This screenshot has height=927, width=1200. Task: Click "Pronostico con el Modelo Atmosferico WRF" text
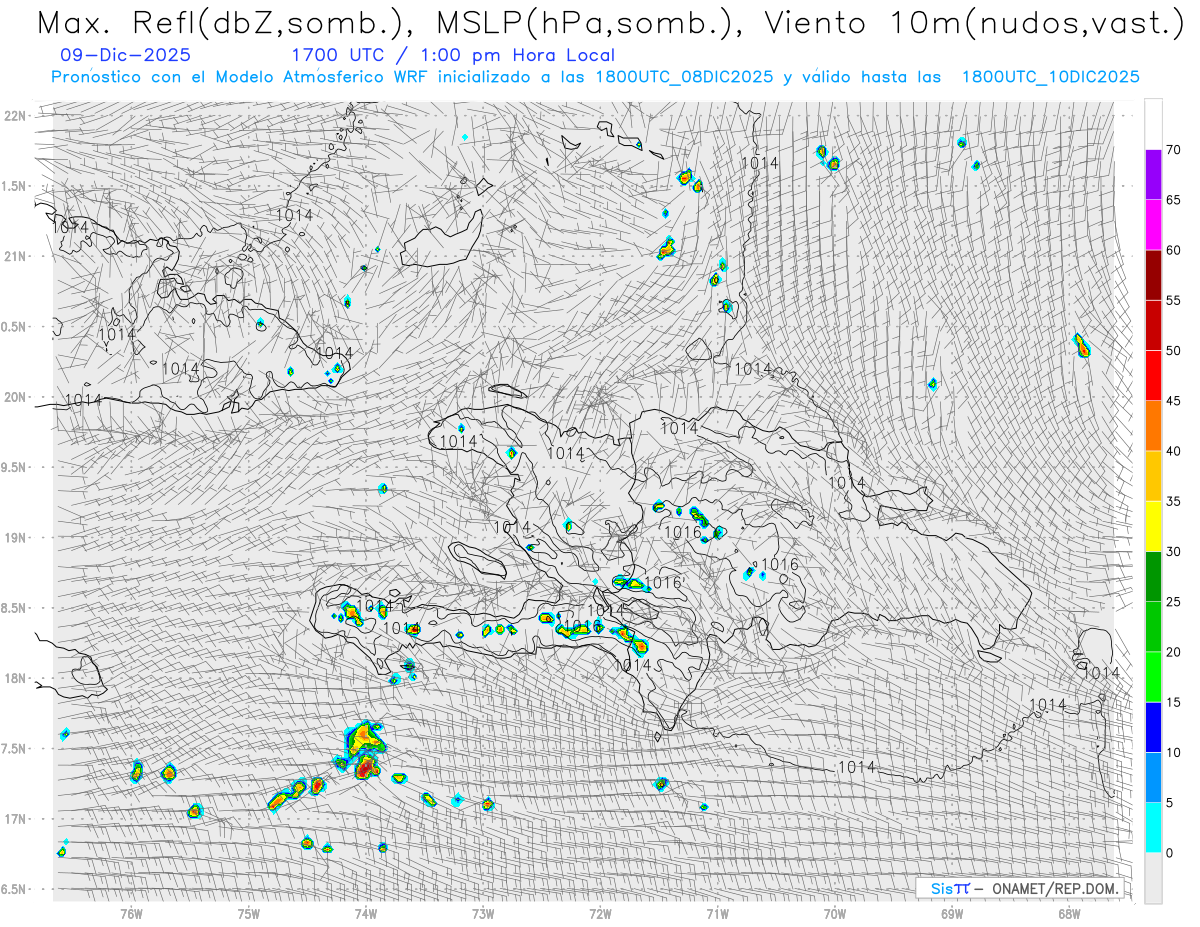[x=240, y=77]
